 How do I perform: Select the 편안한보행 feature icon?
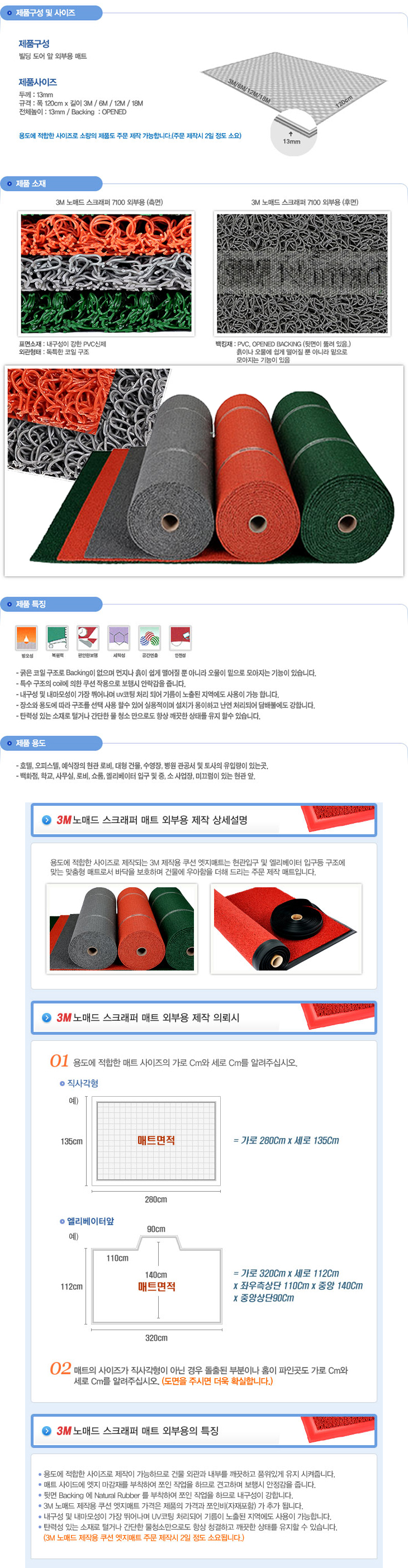coord(88,637)
